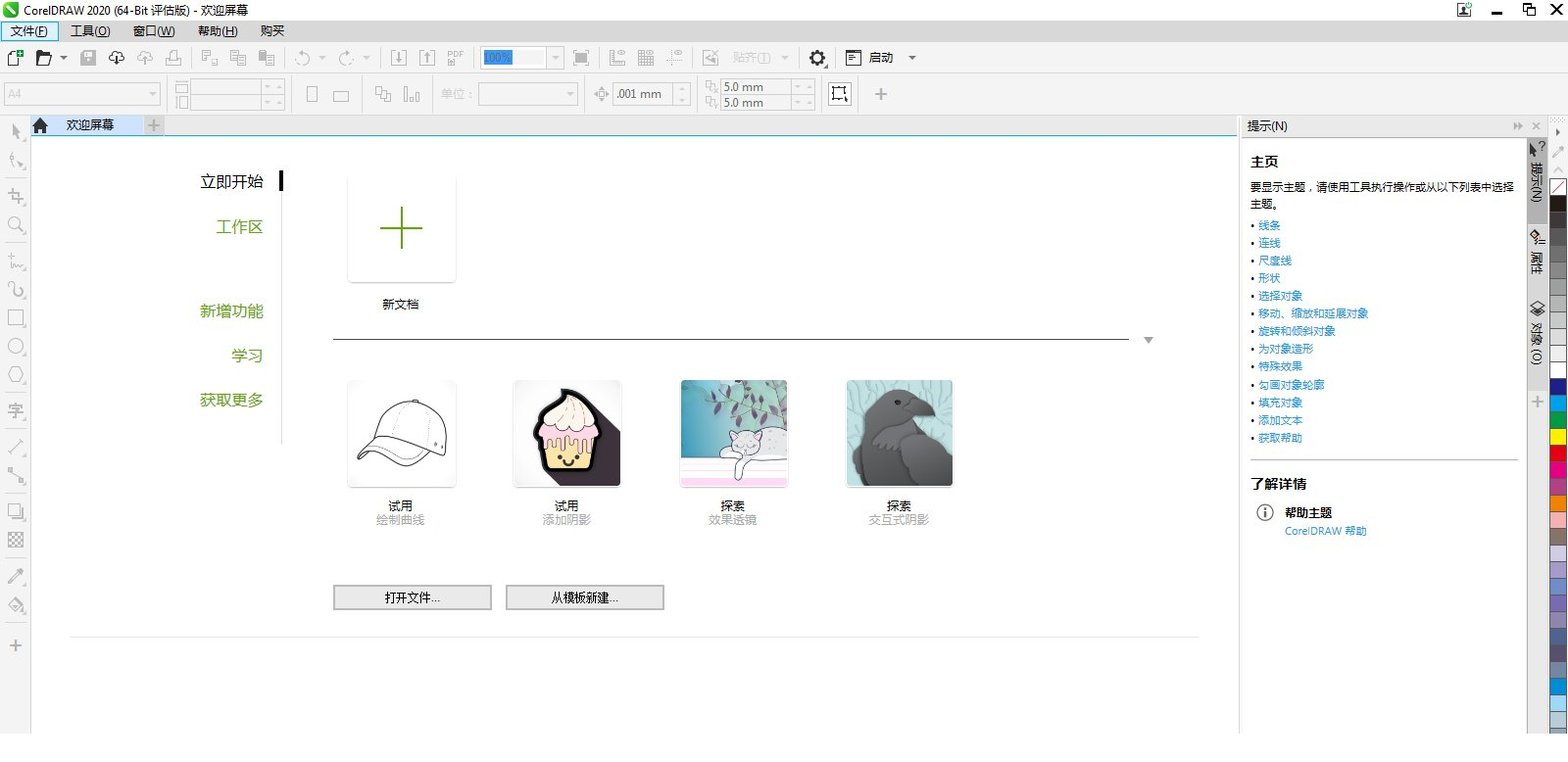Open the 工具(O) menu
1568x762 pixels.
pyautogui.click(x=90, y=31)
